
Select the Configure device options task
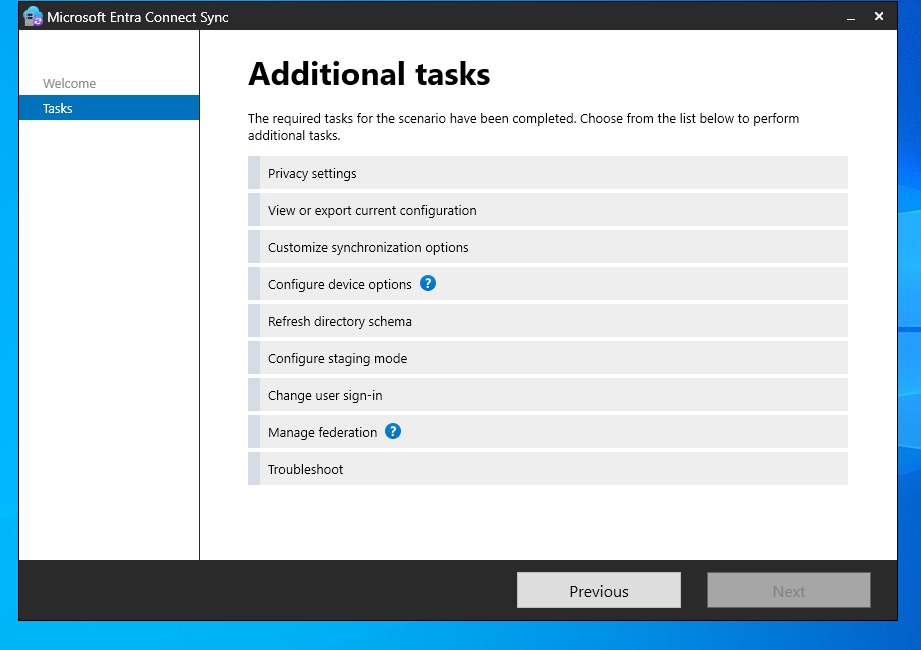click(547, 284)
